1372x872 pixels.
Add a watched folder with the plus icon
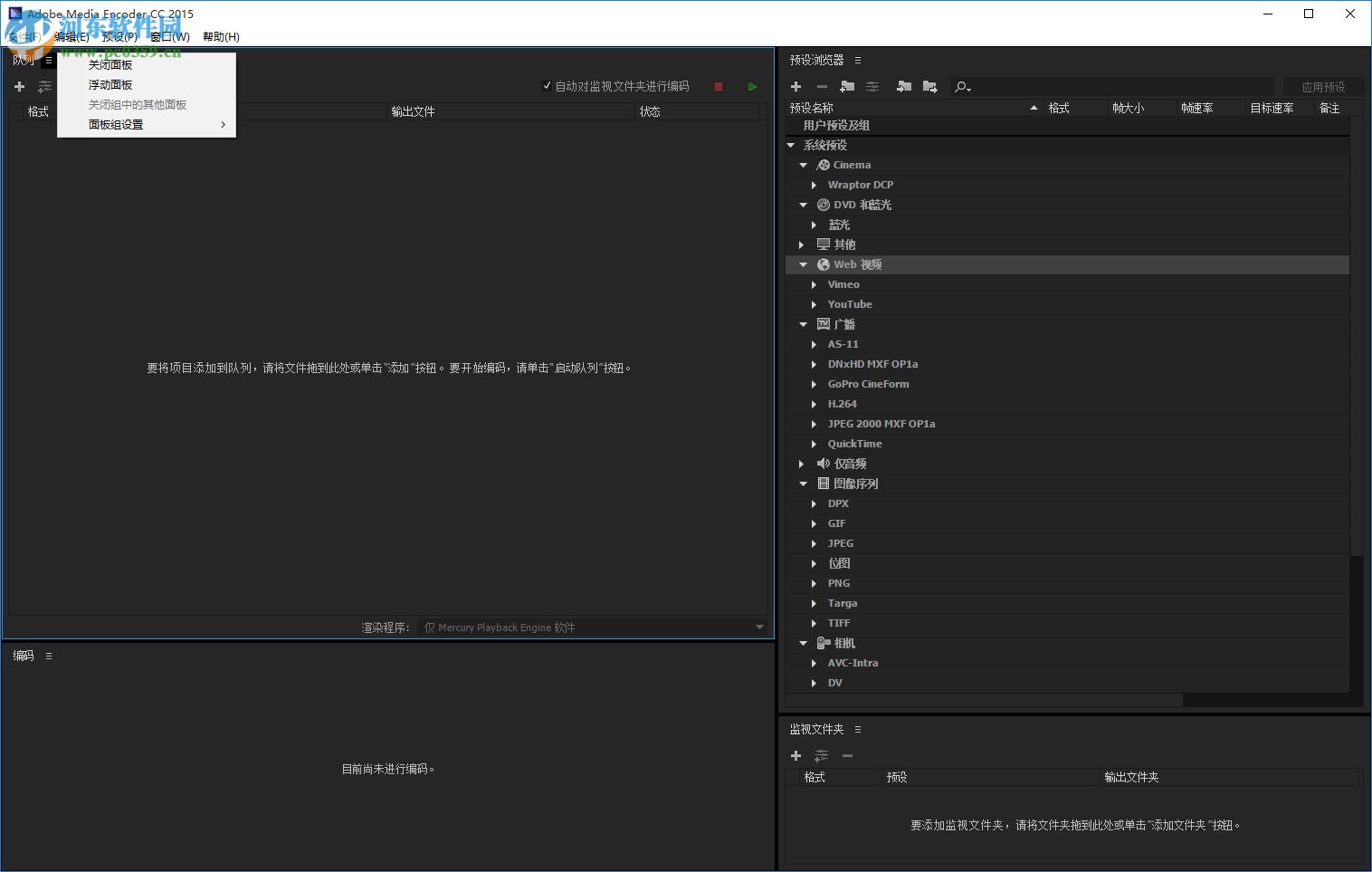(x=796, y=755)
